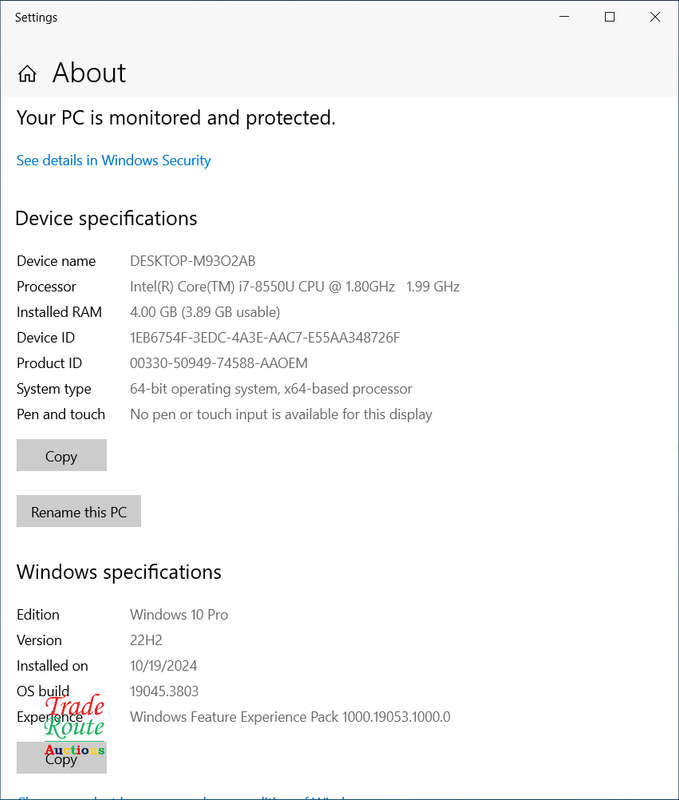This screenshot has height=800, width=679.
Task: Copy the device specifications
Action: click(61, 455)
